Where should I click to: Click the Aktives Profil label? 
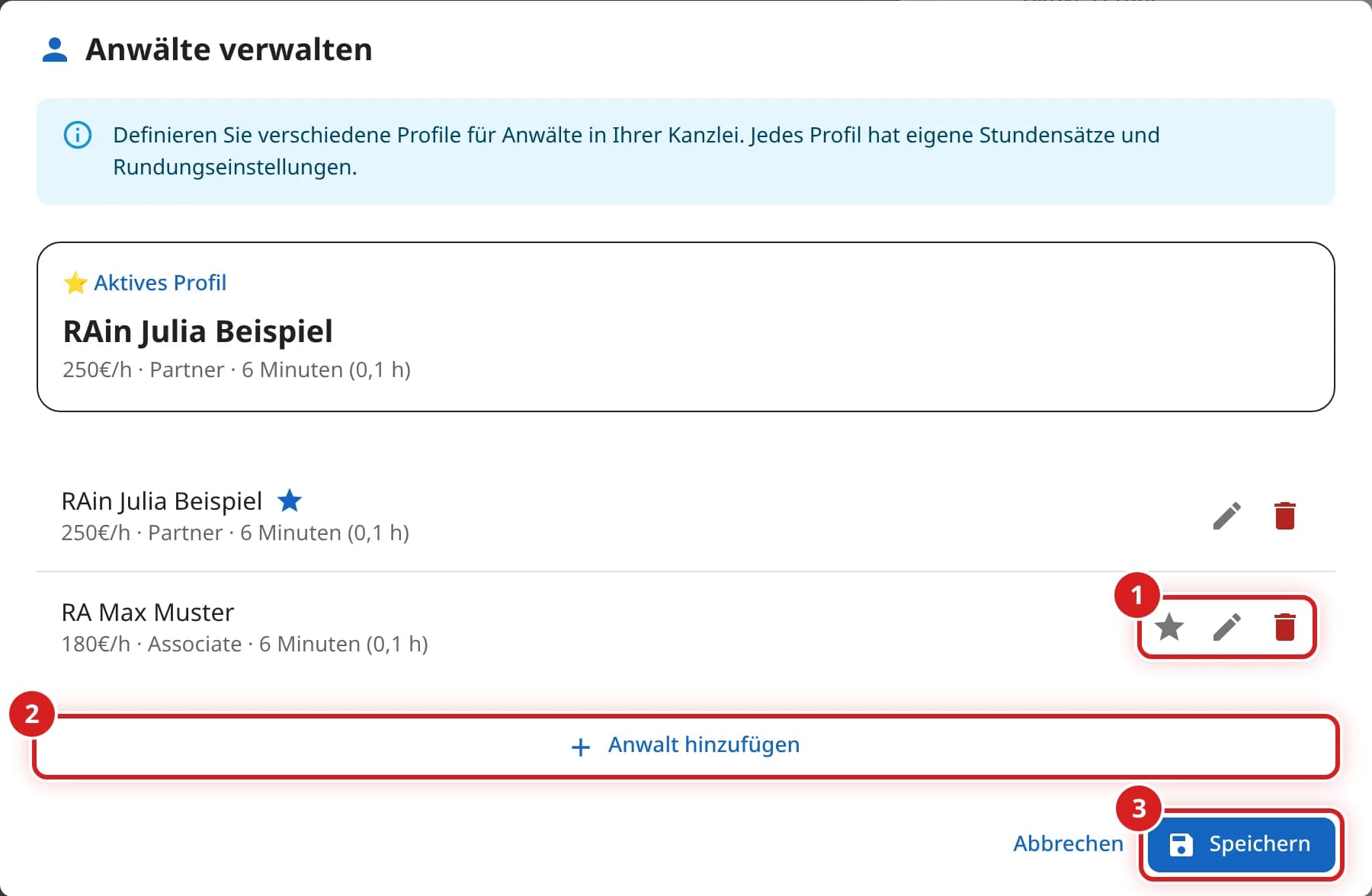point(160,283)
